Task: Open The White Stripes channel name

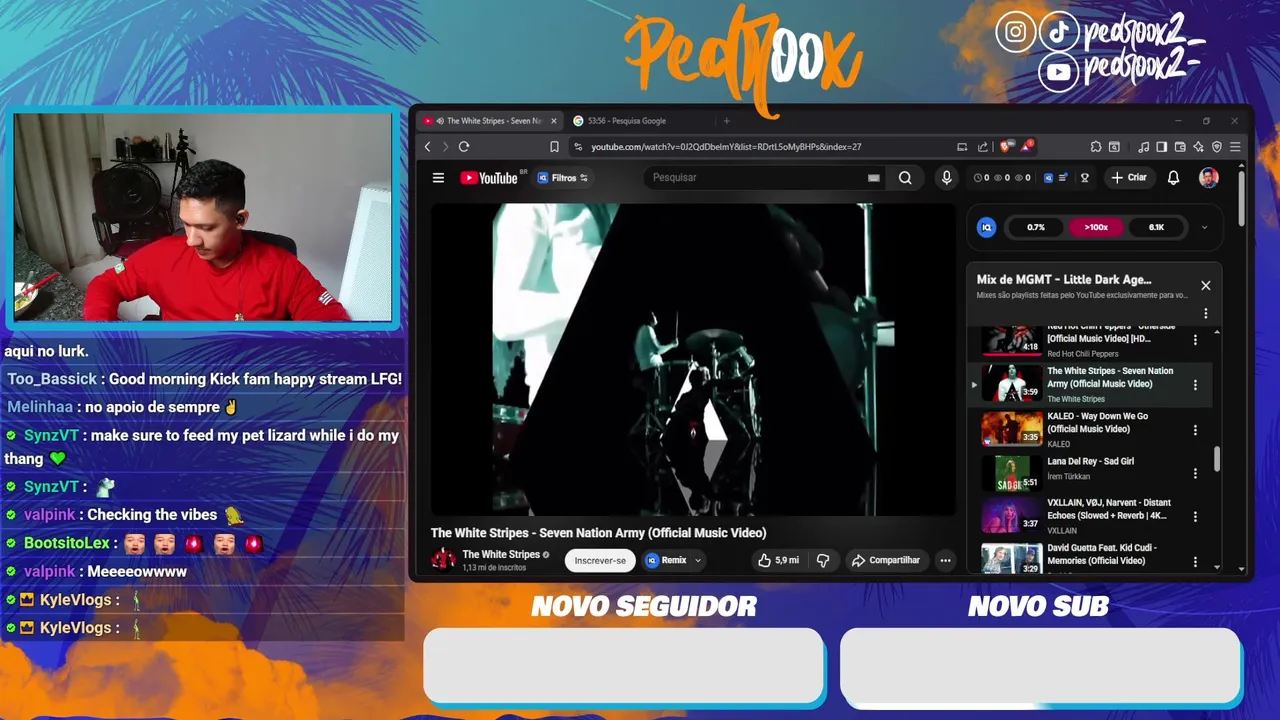Action: [x=501, y=554]
